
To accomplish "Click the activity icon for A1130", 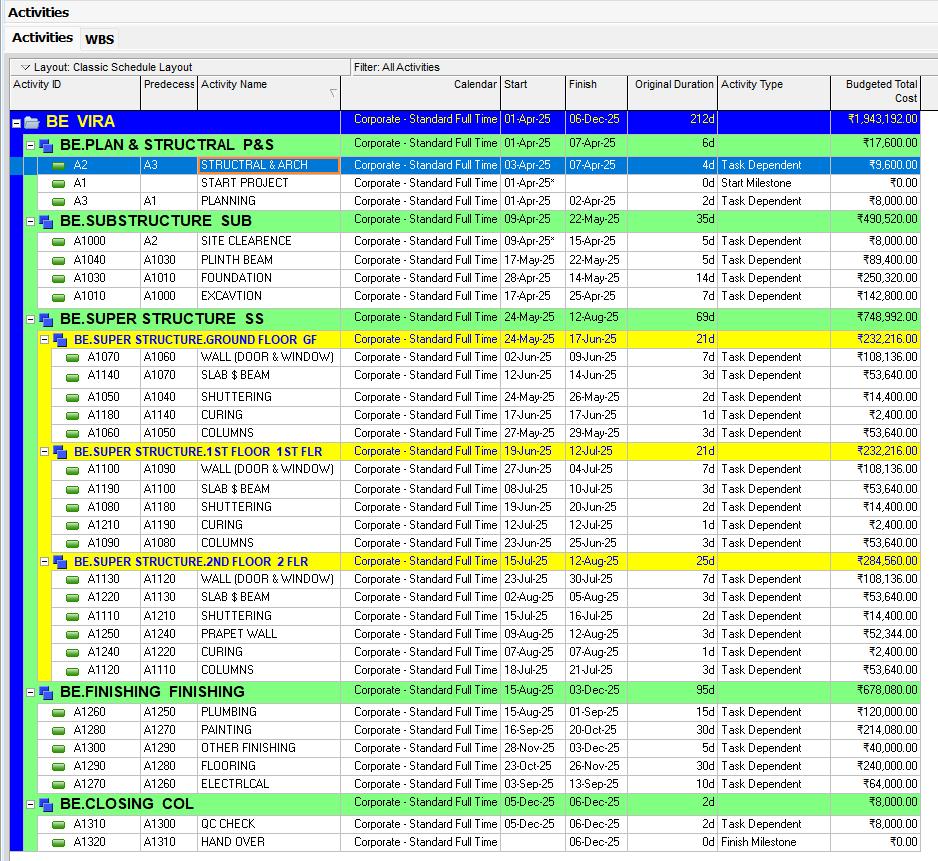I will coord(72,580).
